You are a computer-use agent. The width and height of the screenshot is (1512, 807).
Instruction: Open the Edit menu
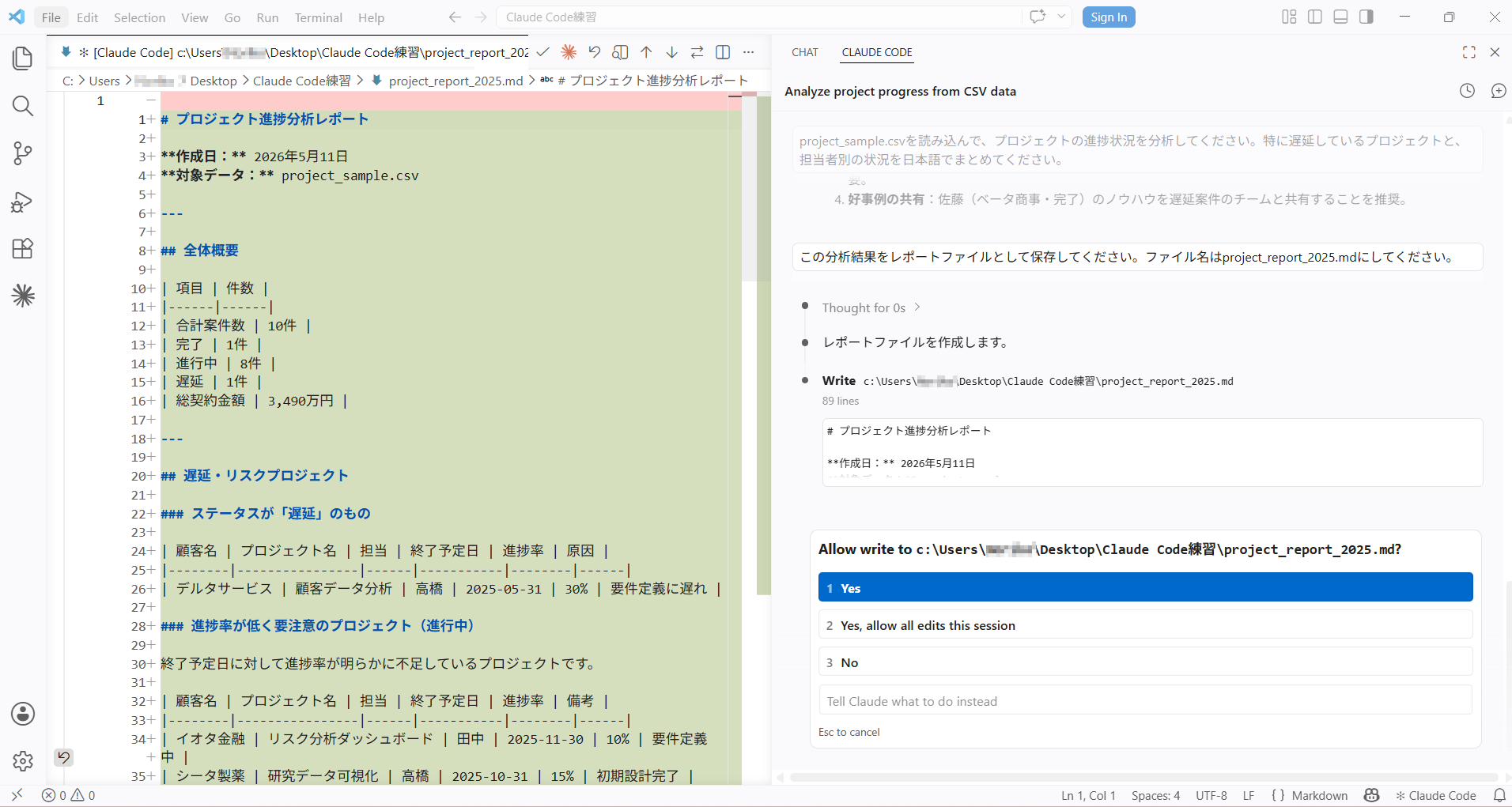(87, 17)
